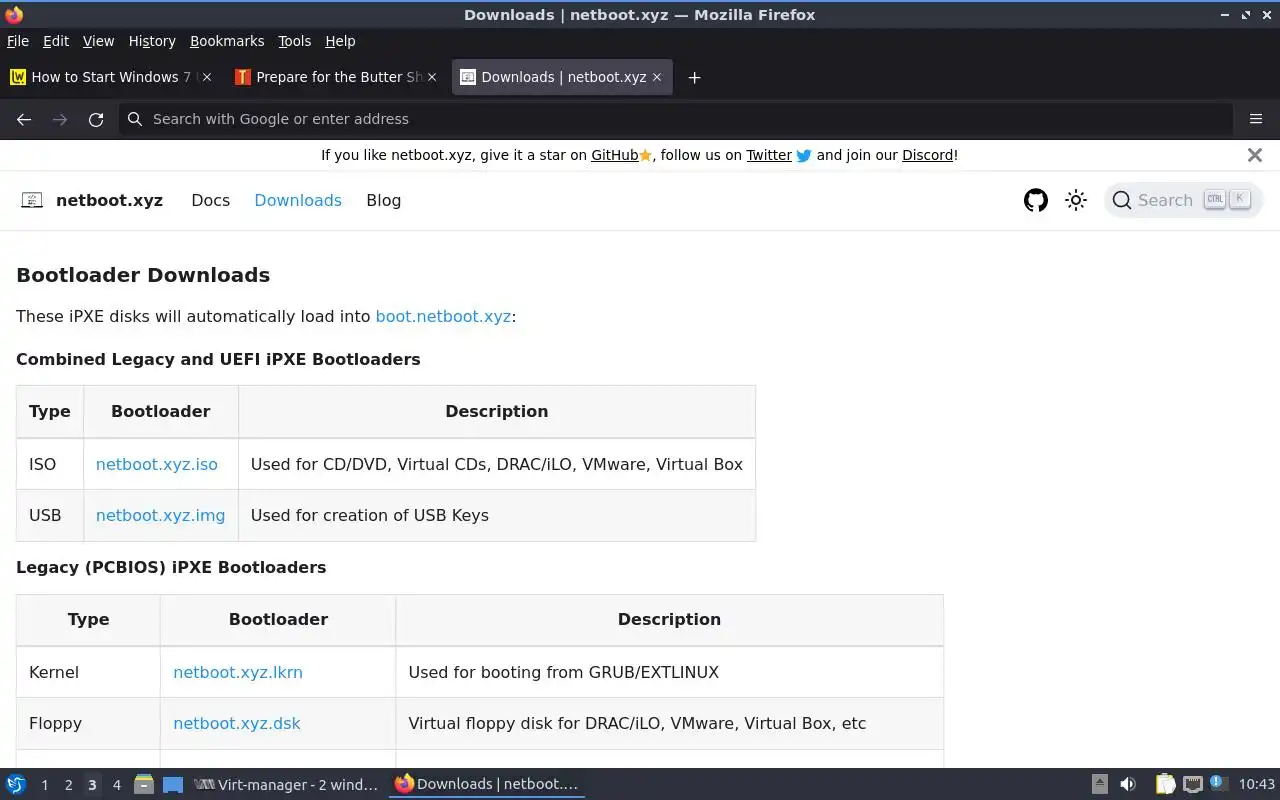Click the 'Bootloader Downloads' heading
Viewport: 1280px width, 800px height.
point(143,275)
